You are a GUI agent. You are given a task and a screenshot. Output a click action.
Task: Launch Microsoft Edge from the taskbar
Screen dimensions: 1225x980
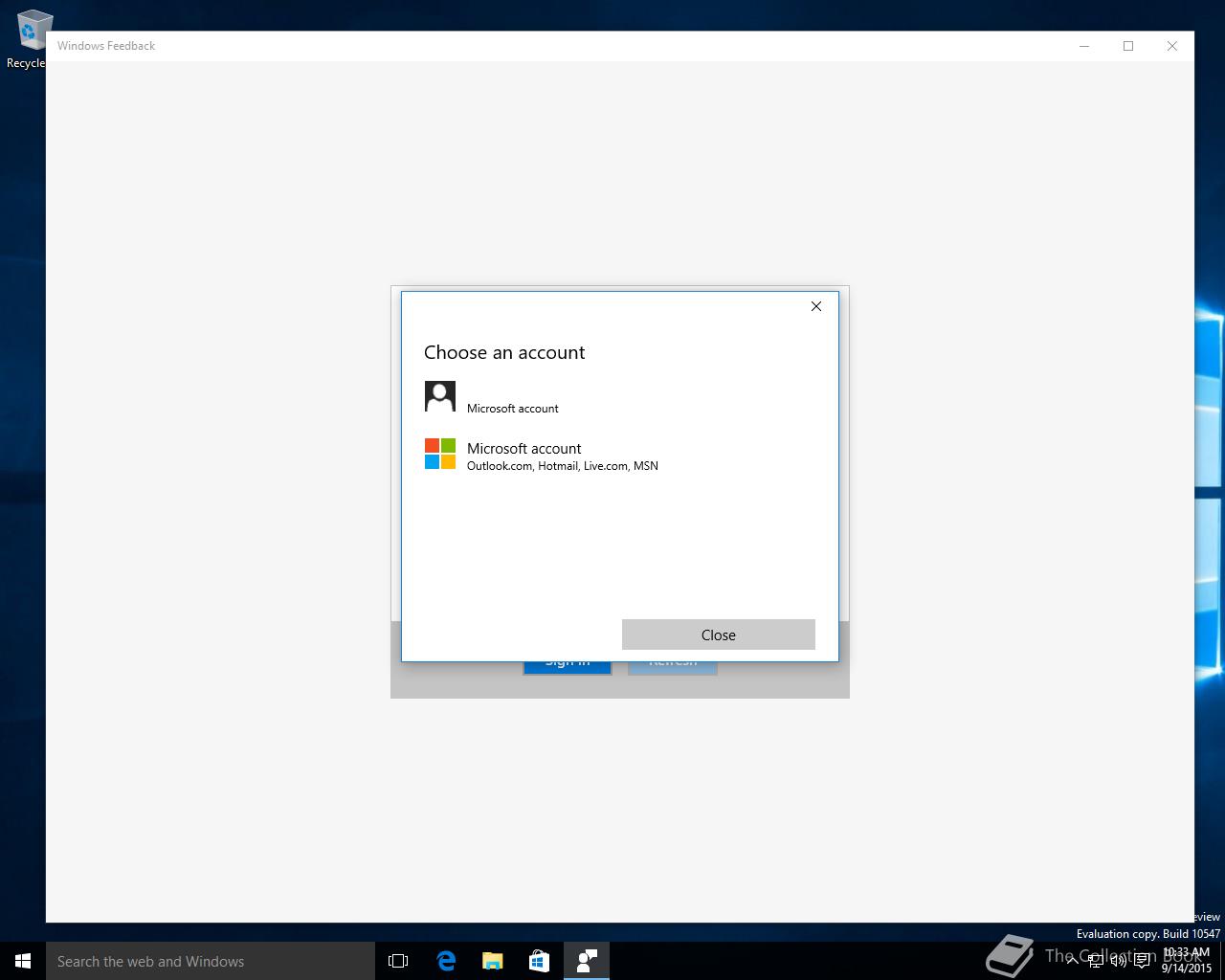click(x=446, y=961)
